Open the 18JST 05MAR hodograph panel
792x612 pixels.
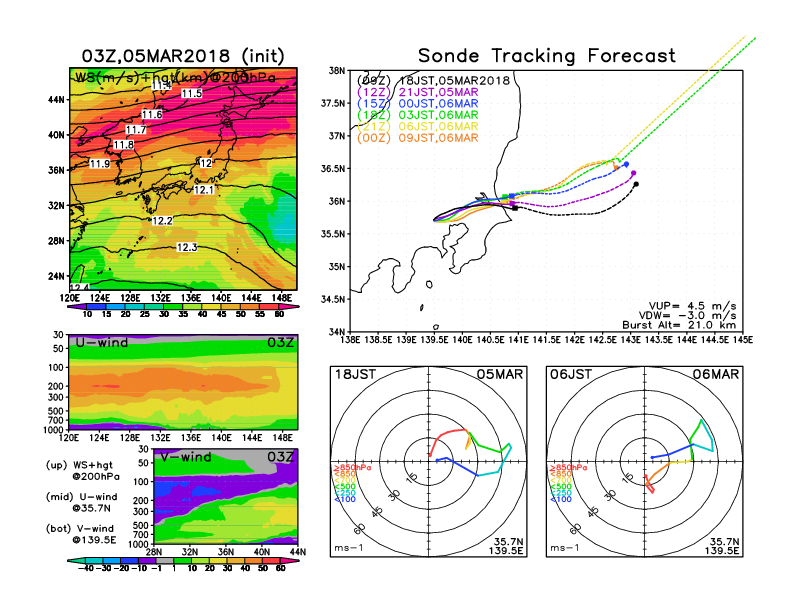click(428, 462)
